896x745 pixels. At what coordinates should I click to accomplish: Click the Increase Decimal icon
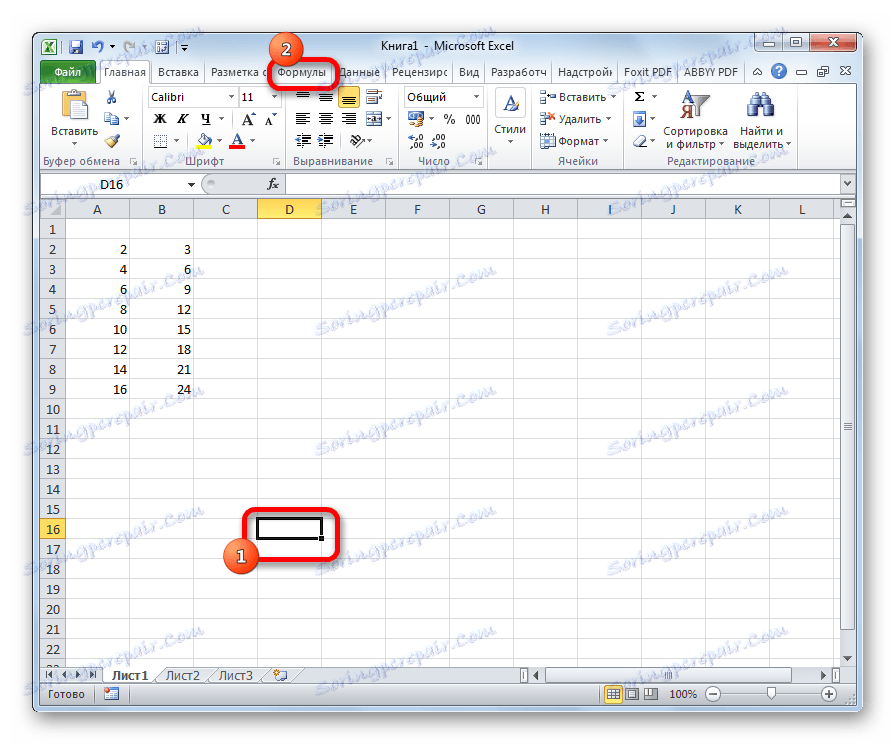[x=416, y=141]
